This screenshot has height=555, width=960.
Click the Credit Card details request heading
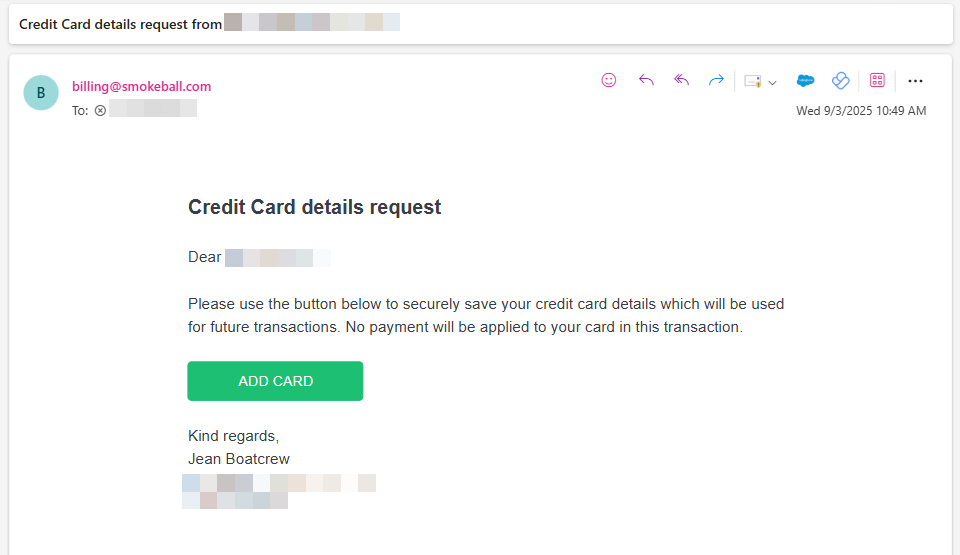coord(314,207)
